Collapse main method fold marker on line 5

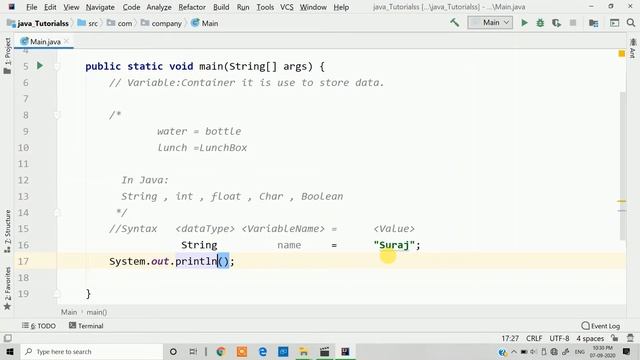[x=57, y=66]
